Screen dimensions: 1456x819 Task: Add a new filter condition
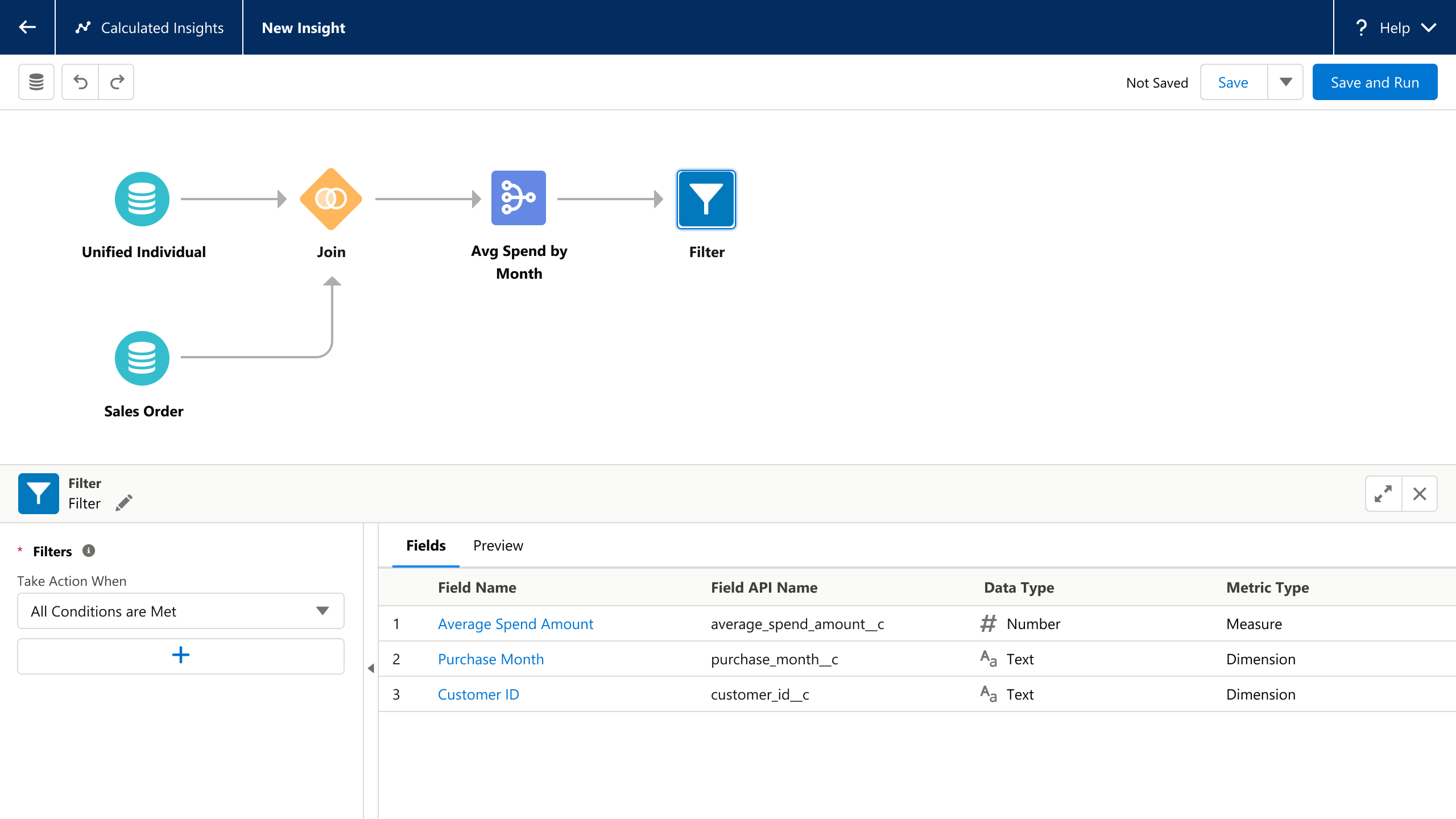coord(180,655)
